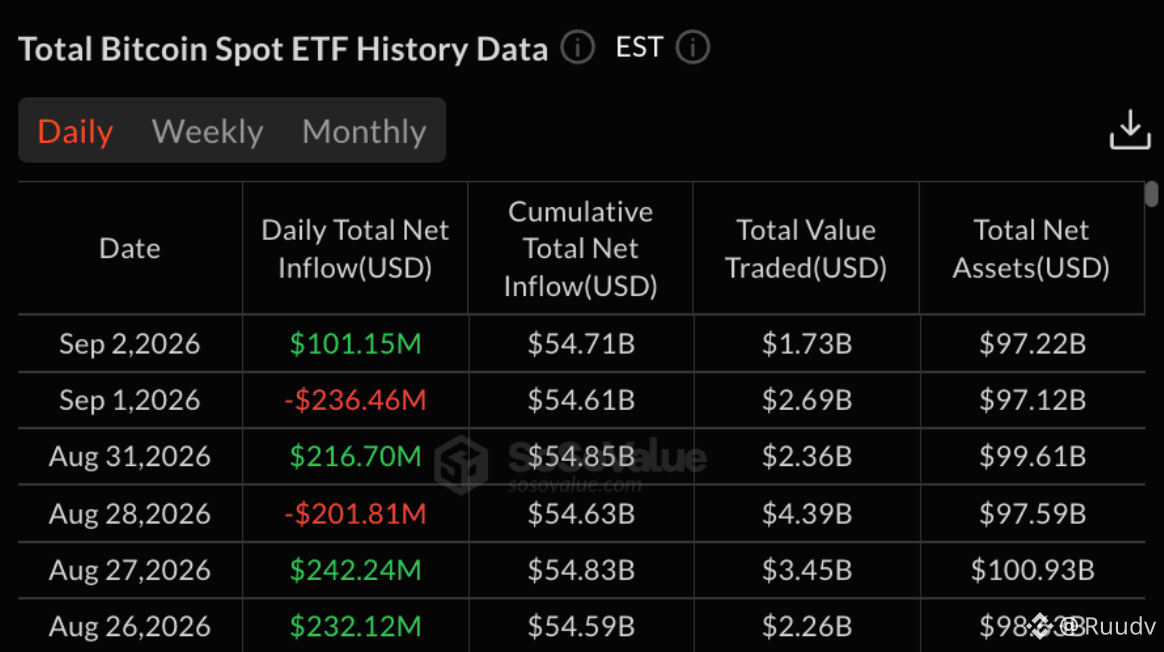Open info icon beside History Data title
Image resolution: width=1164 pixels, height=652 pixels.
click(577, 48)
